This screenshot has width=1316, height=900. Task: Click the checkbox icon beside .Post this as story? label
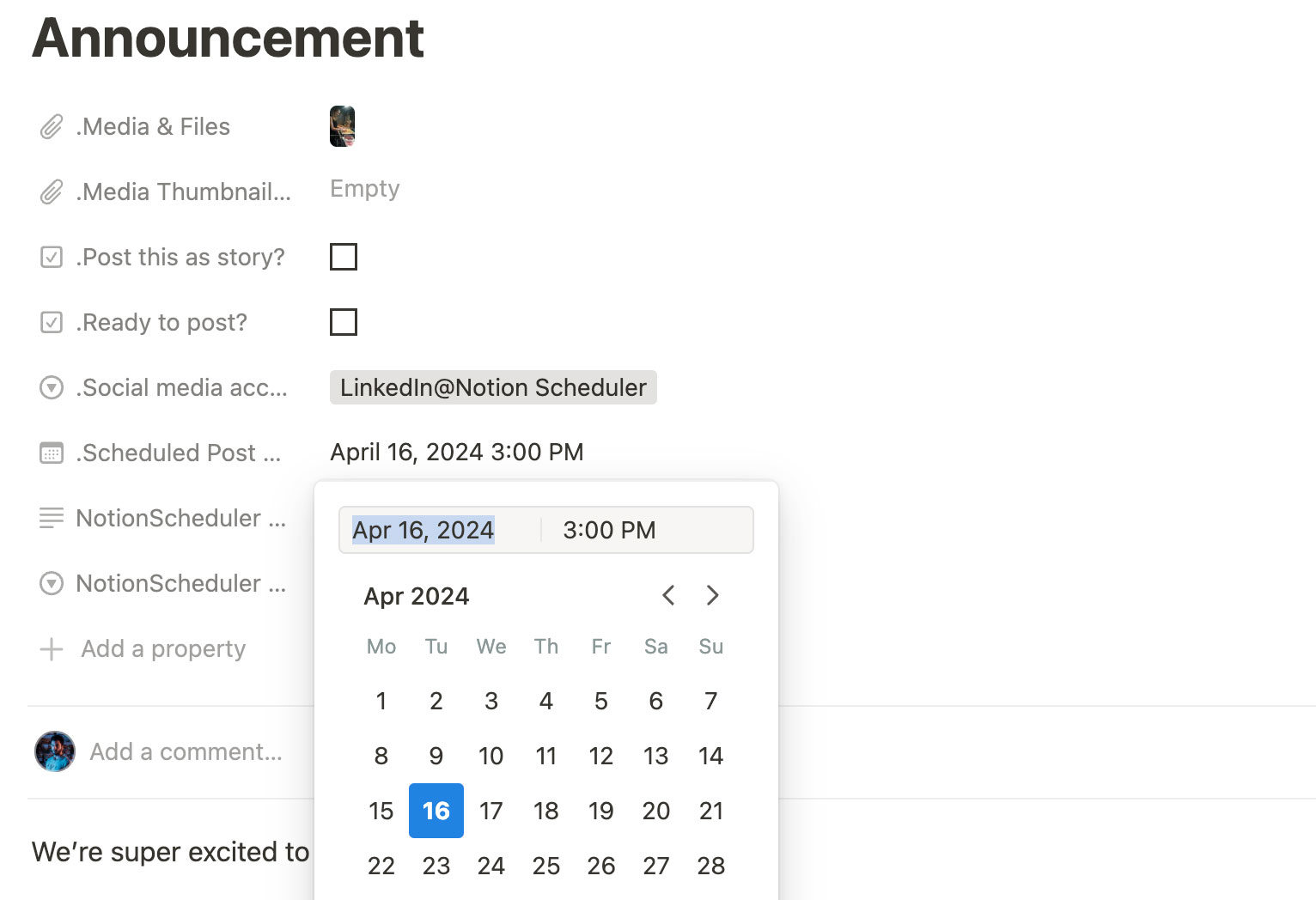click(x=52, y=258)
